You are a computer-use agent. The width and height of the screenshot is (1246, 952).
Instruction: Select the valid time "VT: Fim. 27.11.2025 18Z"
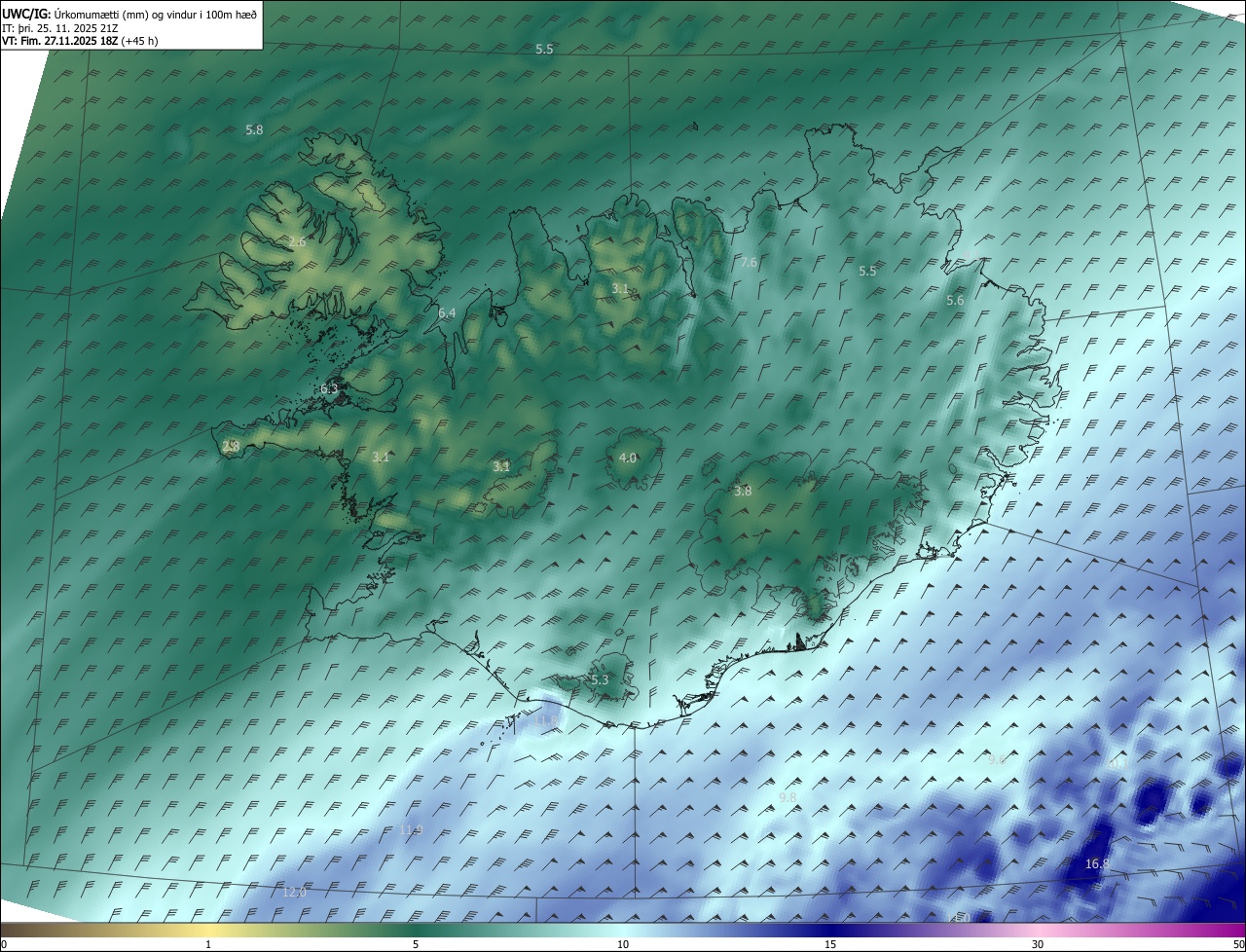[60, 41]
